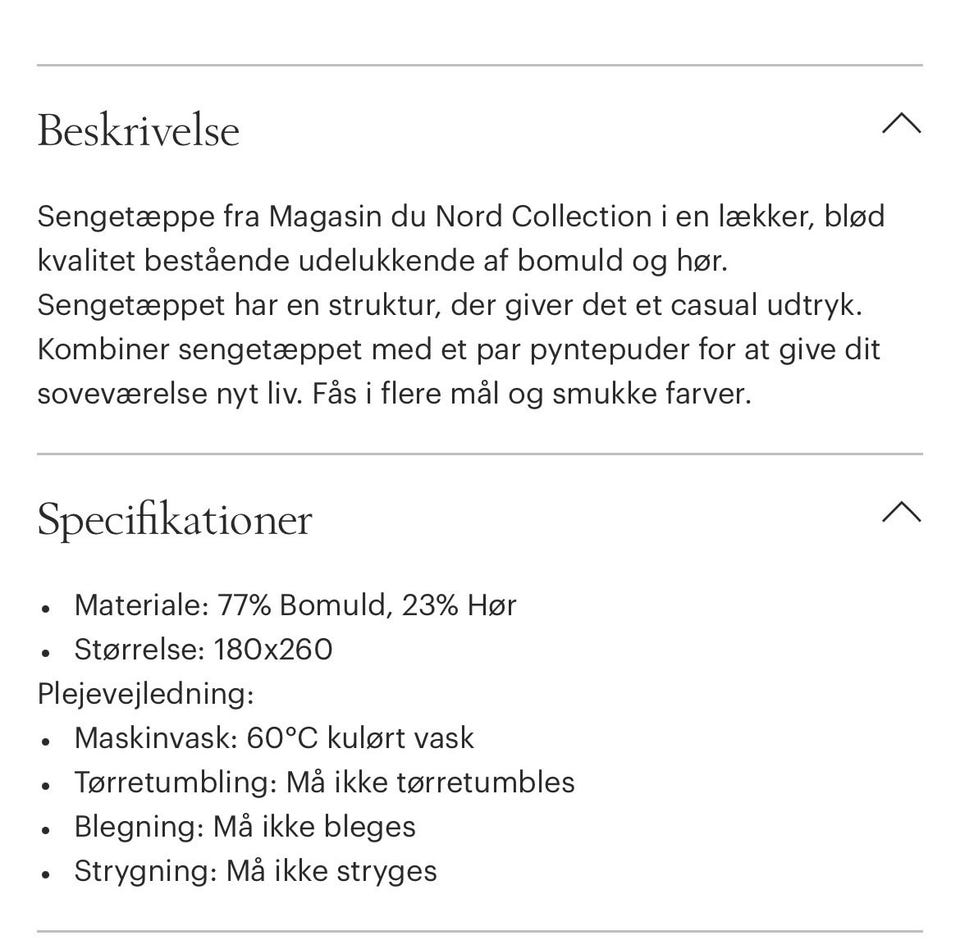Click the bullet point before Materiale
Viewport: 960px width, 940px height.
(x=44, y=608)
